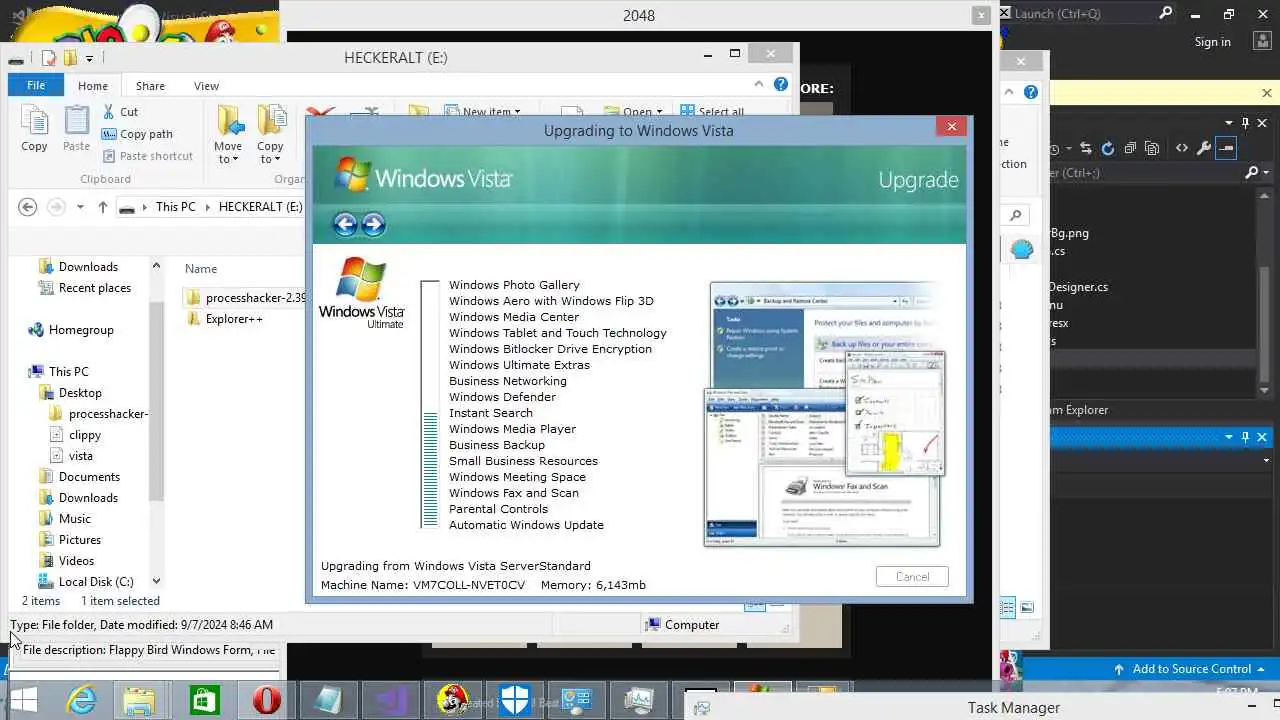Screen dimensions: 1280x720
Task: Select Documents in navigation pane
Action: pos(79,477)
